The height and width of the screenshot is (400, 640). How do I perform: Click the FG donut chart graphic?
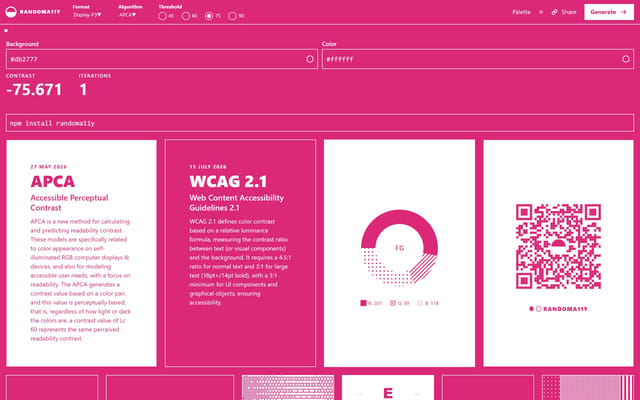click(399, 248)
